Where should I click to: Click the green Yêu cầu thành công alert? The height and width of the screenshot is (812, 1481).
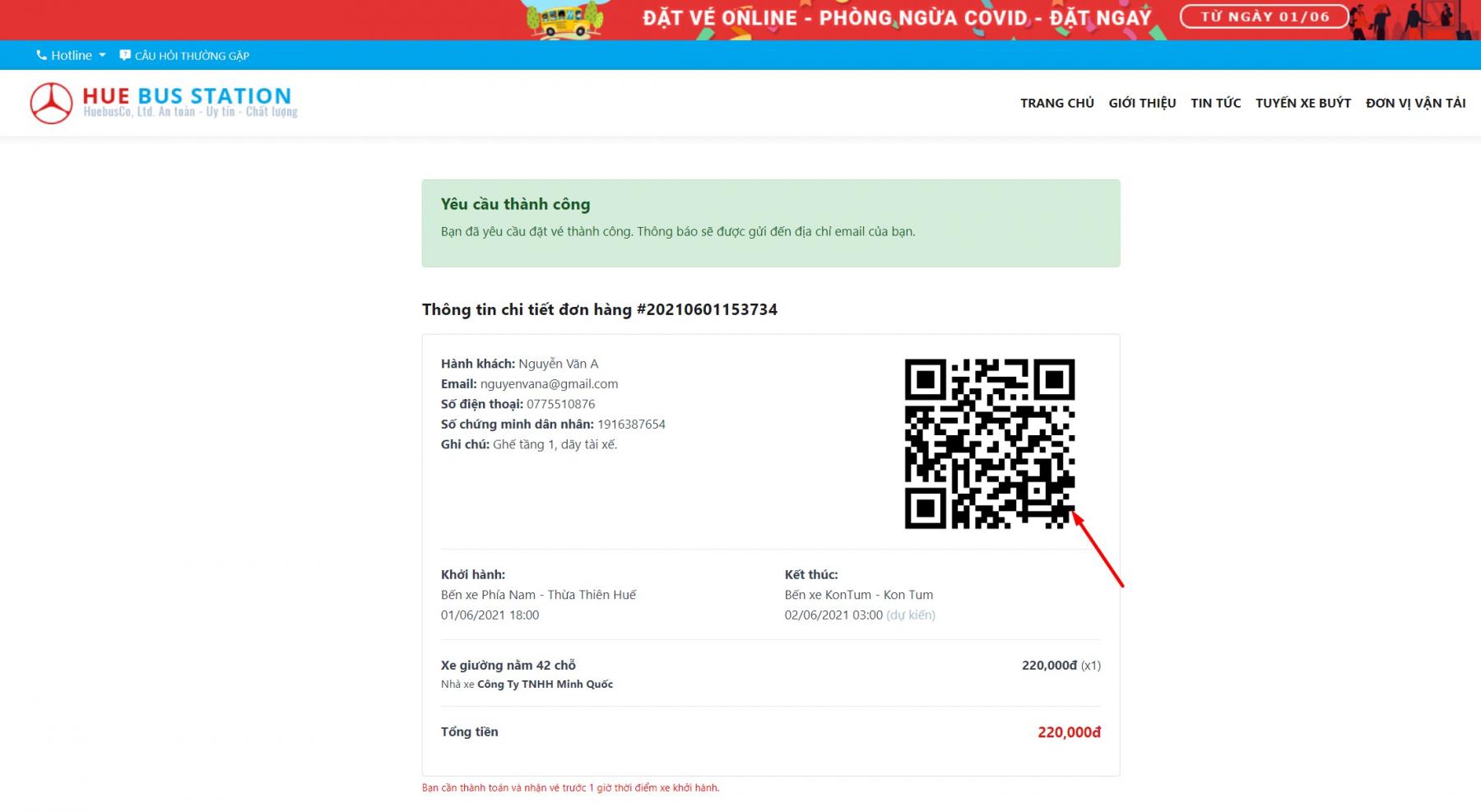(771, 223)
